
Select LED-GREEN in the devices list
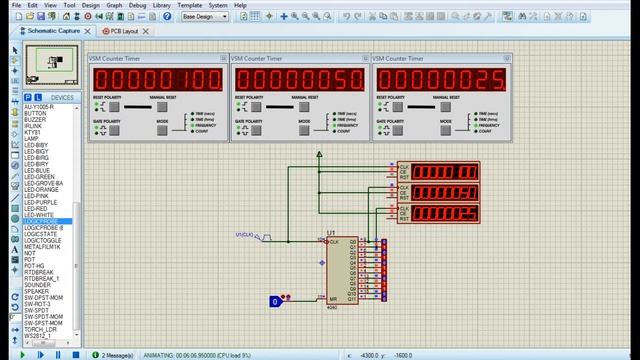pos(39,177)
